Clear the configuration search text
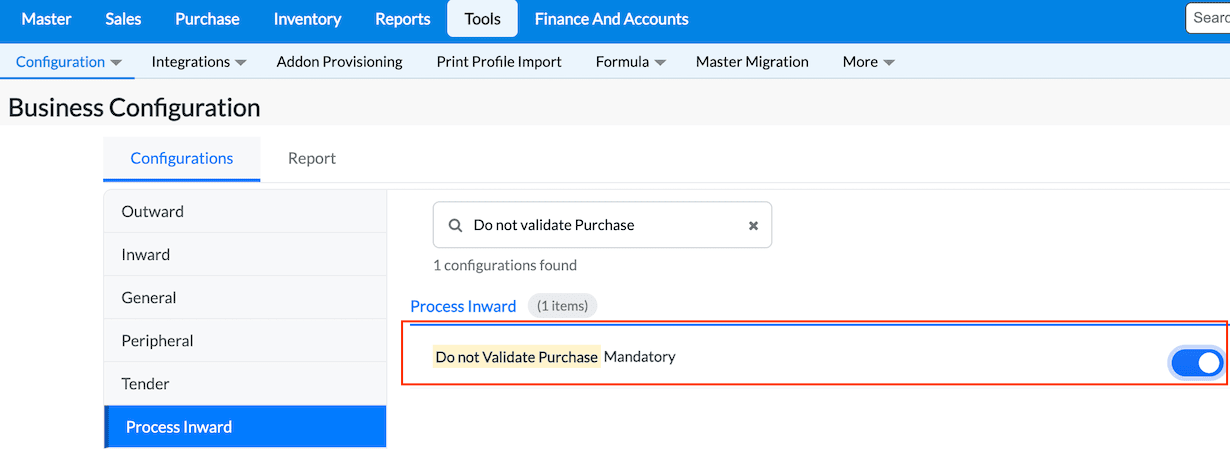Screen dimensions: 1230x449 754,226
